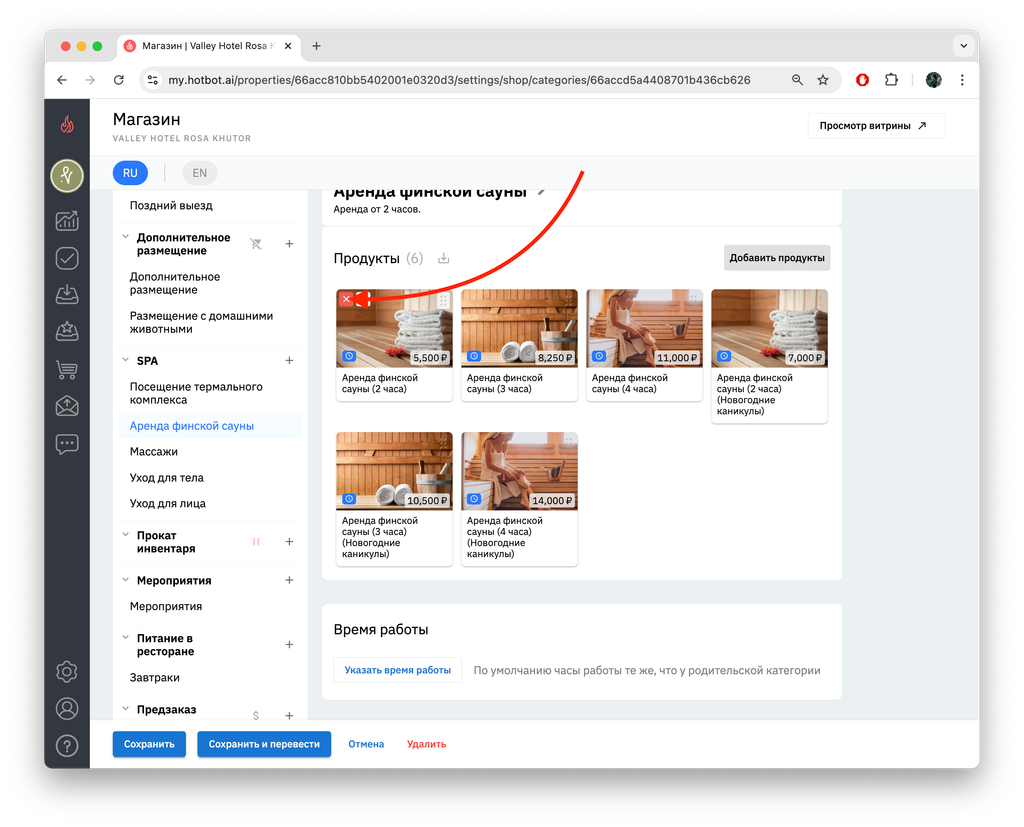Click the dollar icon next to Предзаказ
Viewport: 1024px width, 827px height.
tap(255, 715)
